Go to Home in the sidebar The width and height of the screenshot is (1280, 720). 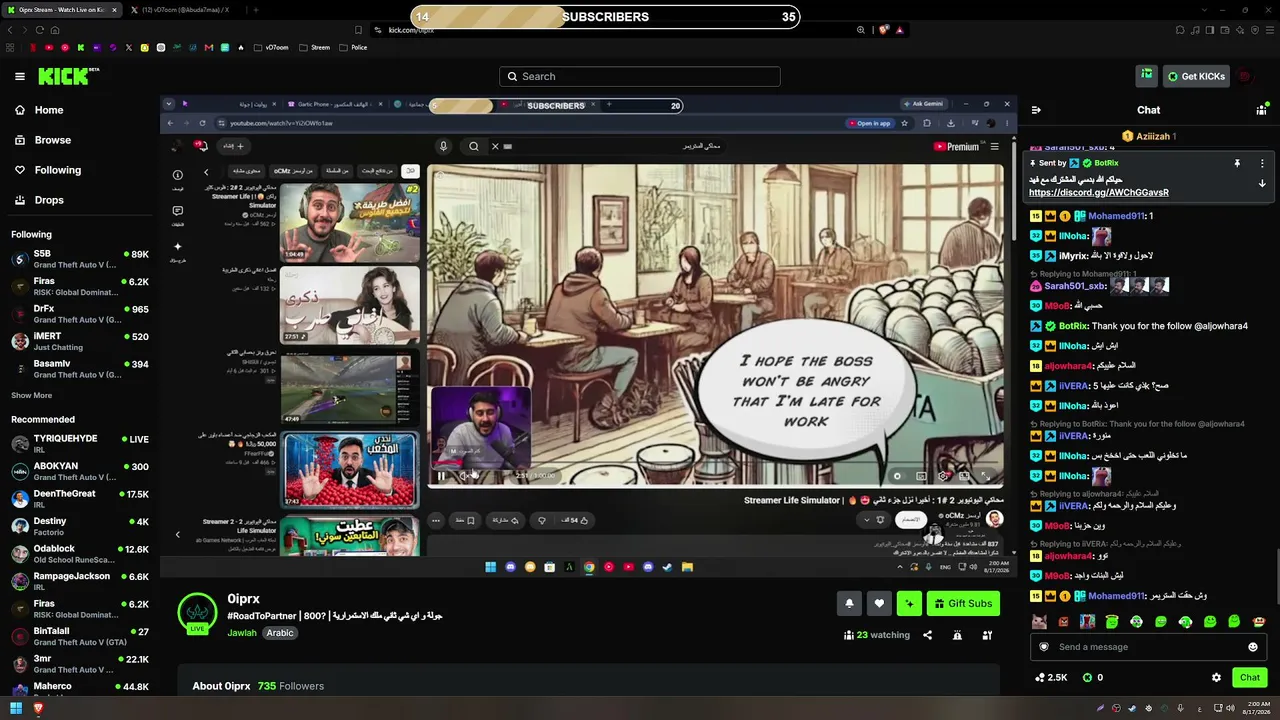pyautogui.click(x=49, y=110)
